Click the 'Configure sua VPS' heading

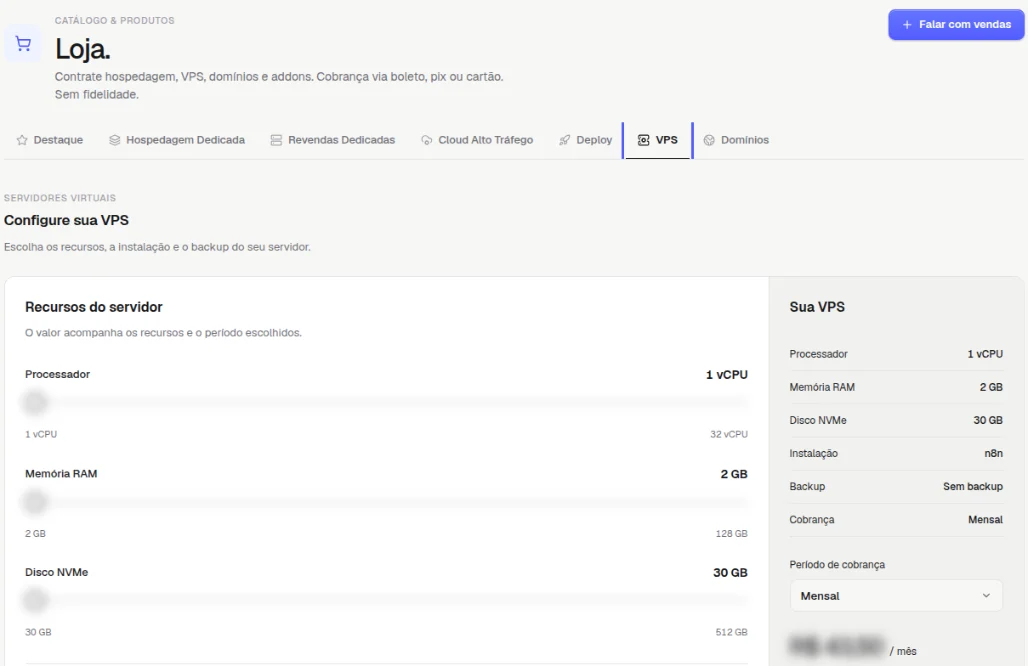point(66,220)
